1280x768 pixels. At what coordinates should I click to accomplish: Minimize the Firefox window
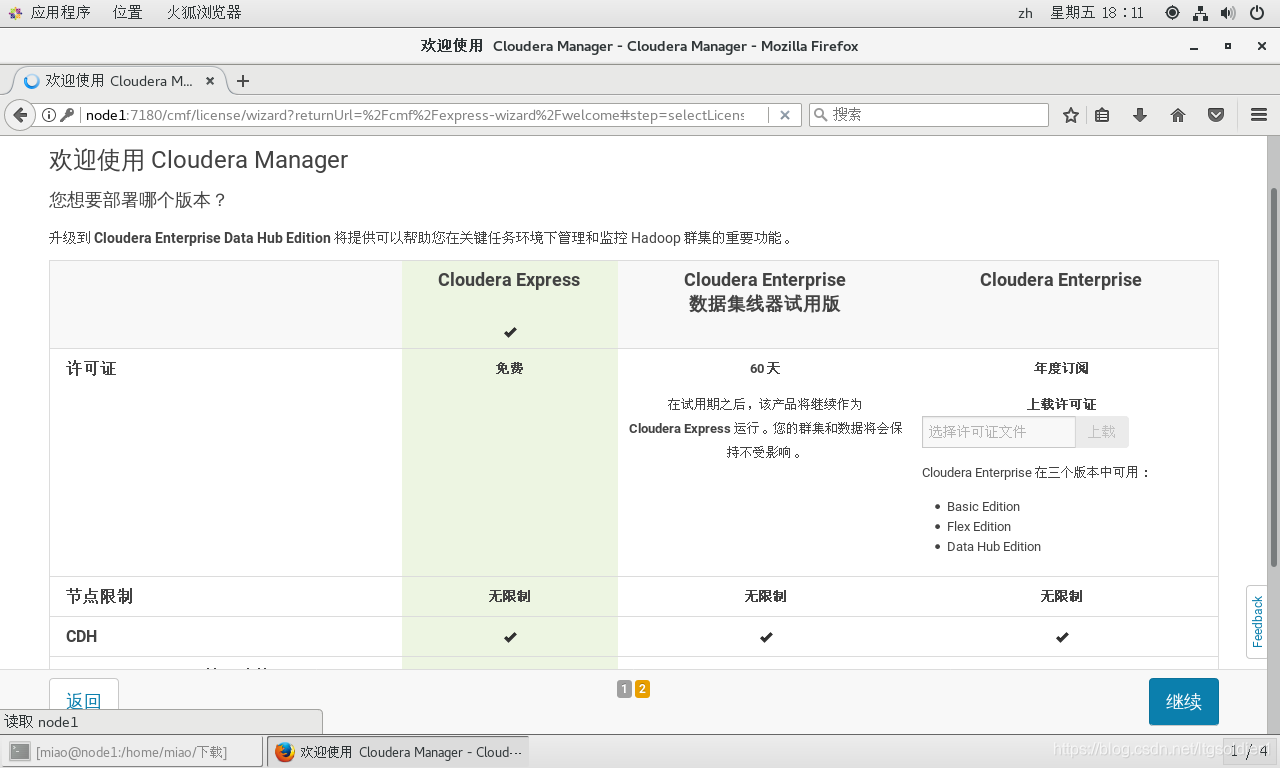[x=1194, y=47]
